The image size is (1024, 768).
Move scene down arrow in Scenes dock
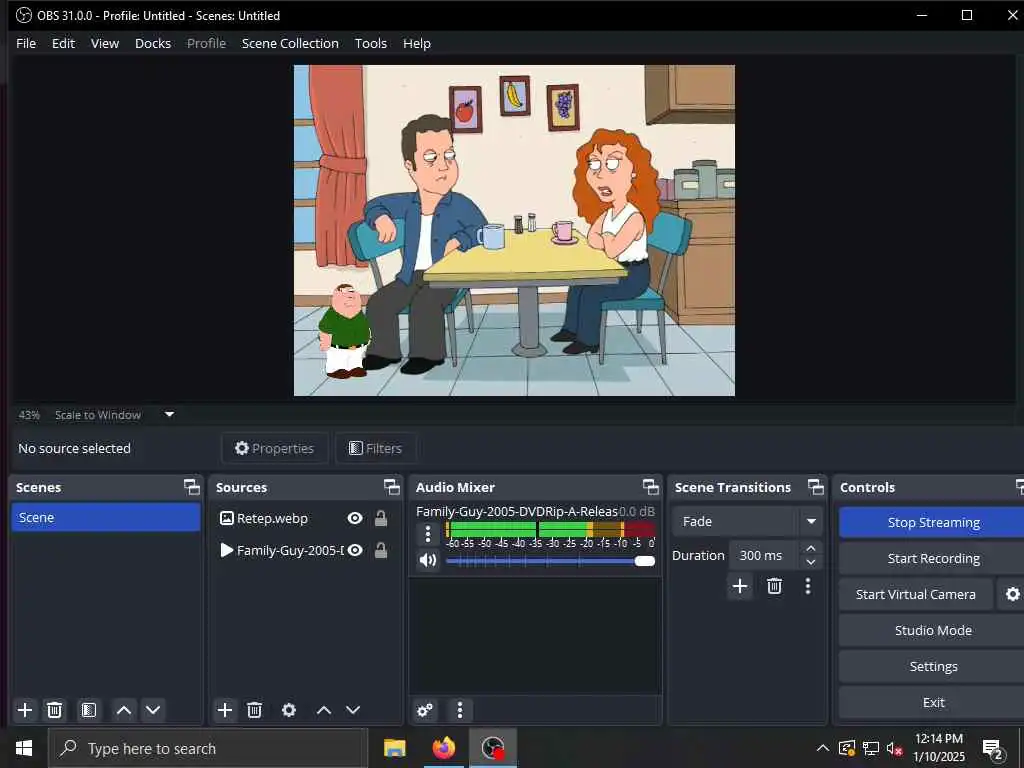click(x=153, y=710)
